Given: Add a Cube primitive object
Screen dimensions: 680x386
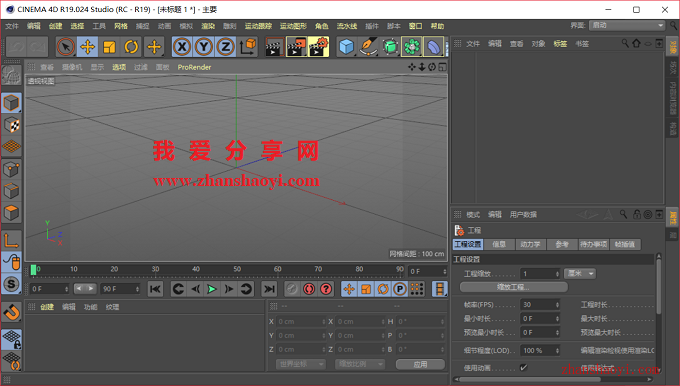Looking at the screenshot, I should pyautogui.click(x=346, y=47).
